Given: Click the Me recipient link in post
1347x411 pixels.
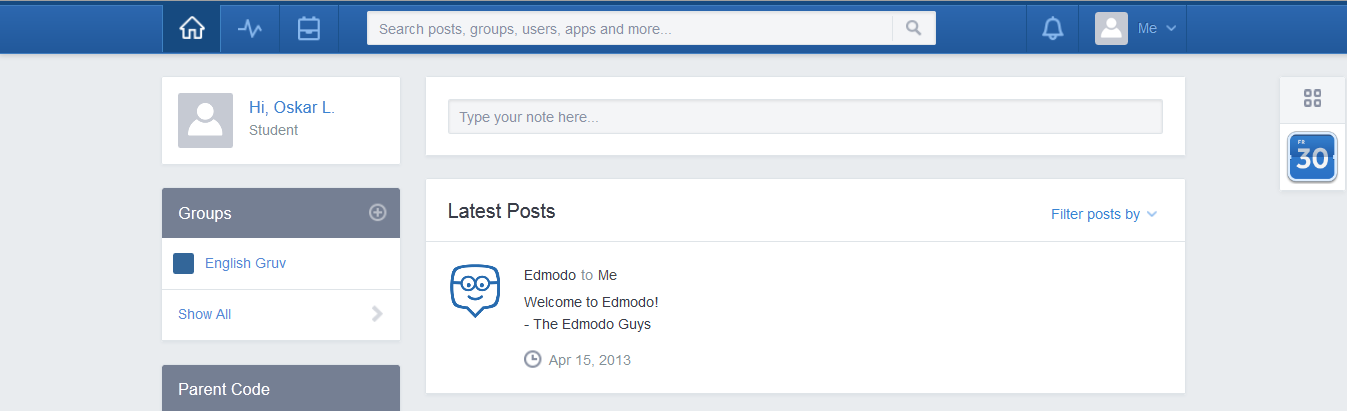Looking at the screenshot, I should point(607,275).
